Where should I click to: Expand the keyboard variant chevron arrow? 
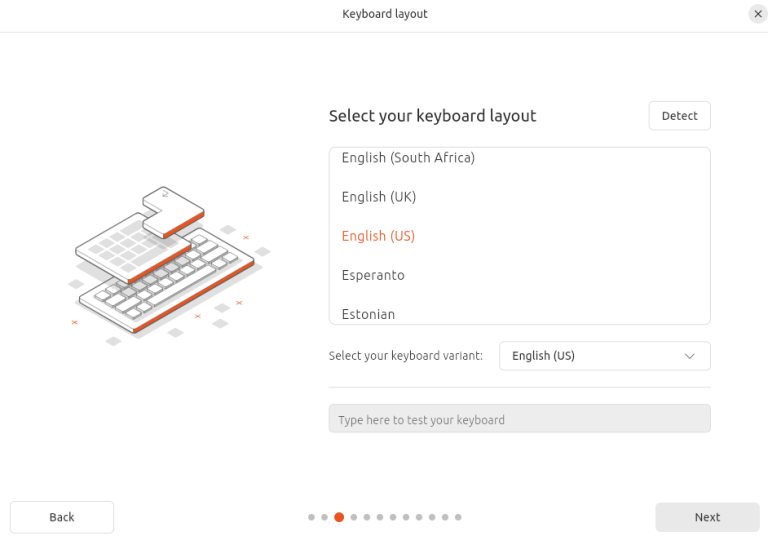coord(689,356)
